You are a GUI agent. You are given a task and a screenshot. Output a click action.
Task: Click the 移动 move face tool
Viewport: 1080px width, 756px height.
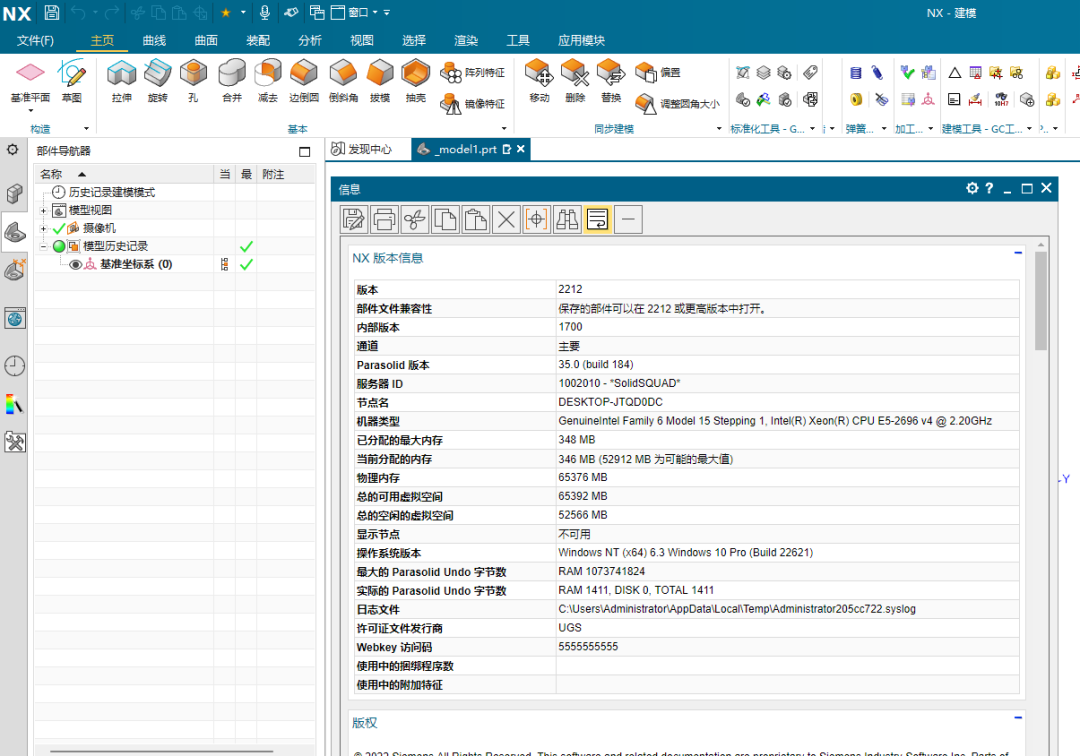(x=539, y=81)
